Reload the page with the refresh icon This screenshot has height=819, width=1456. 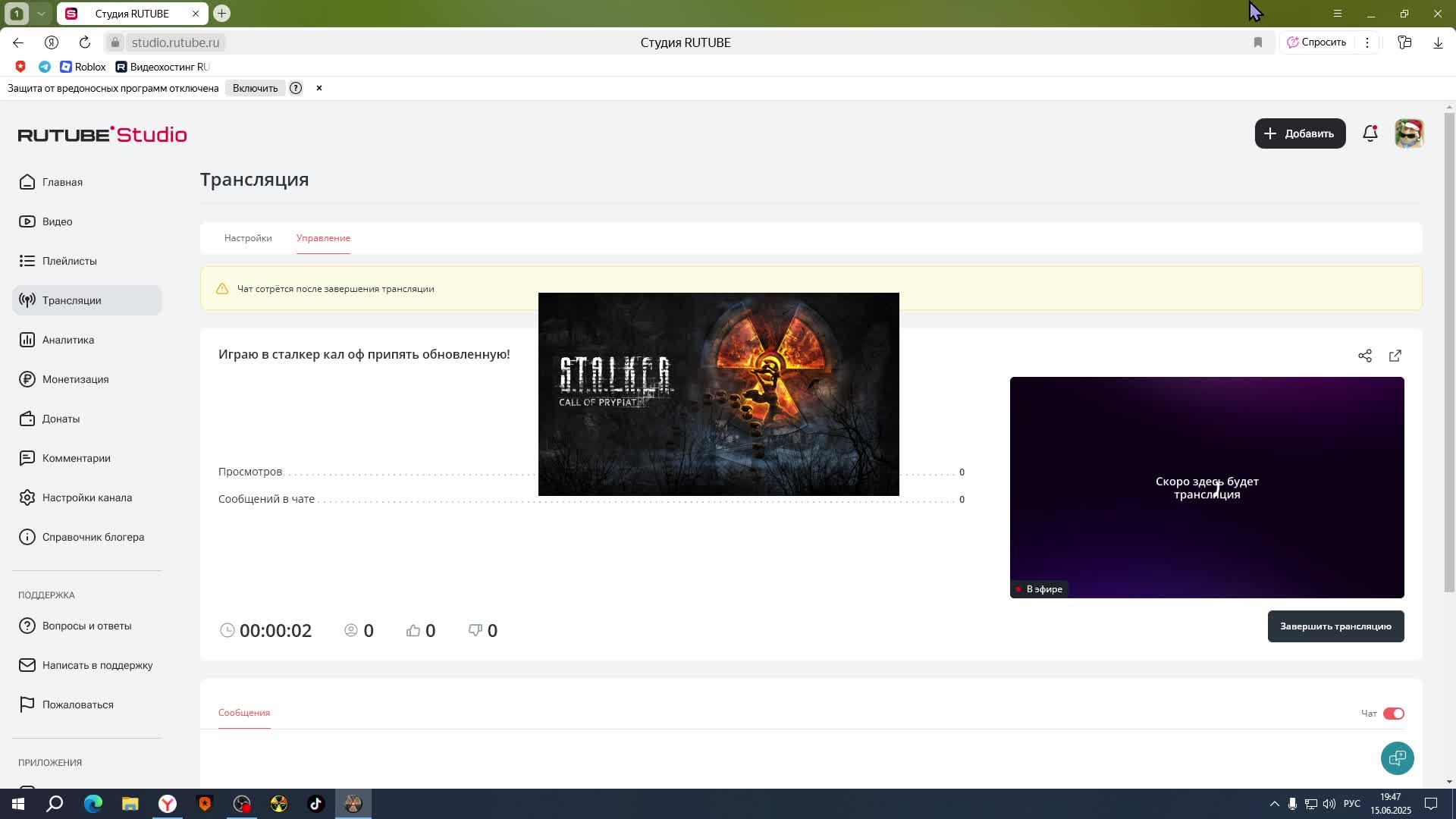[x=85, y=42]
